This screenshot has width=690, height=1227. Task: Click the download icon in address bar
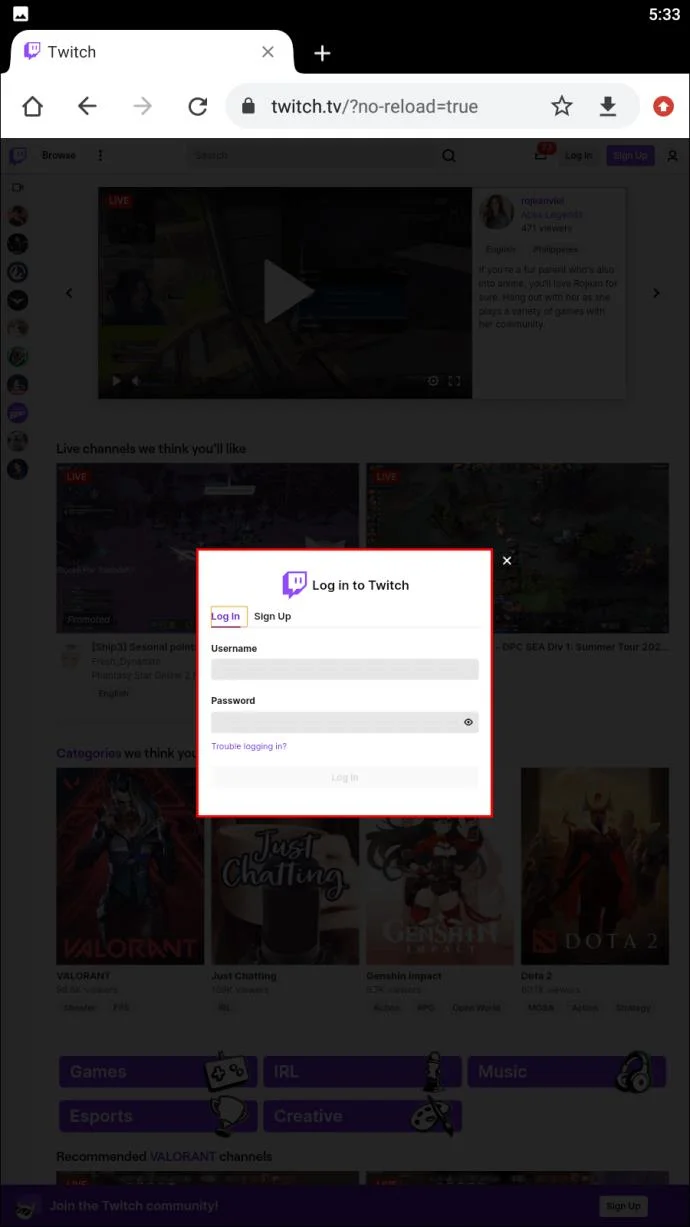608,107
